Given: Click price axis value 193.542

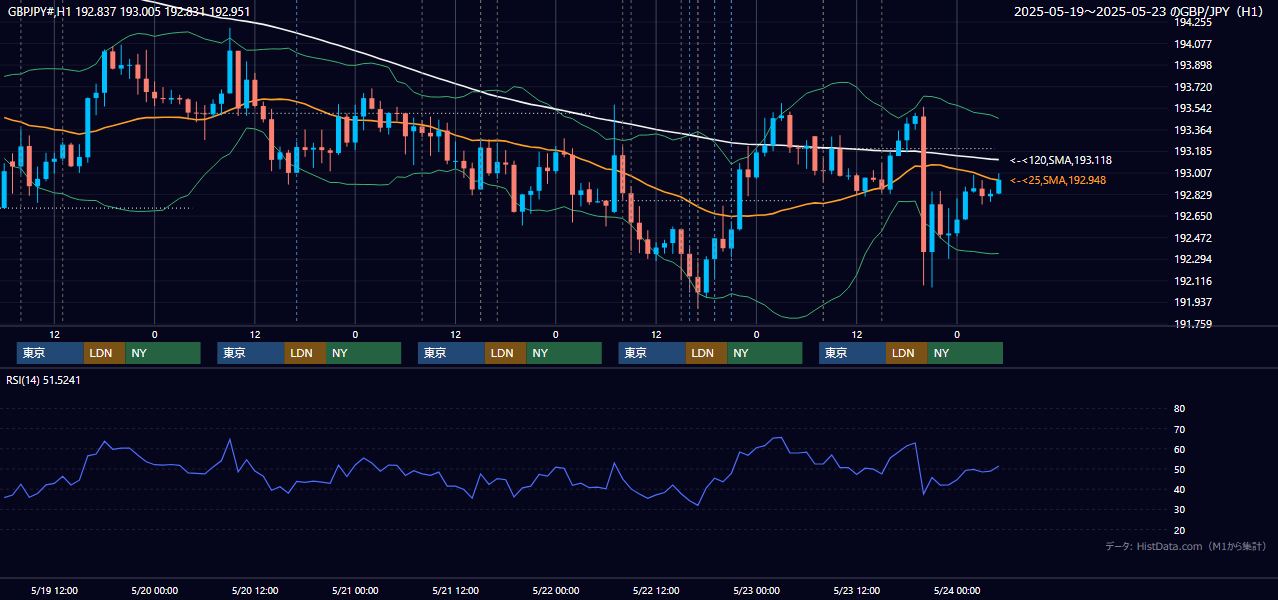Looking at the screenshot, I should click(x=1193, y=109).
